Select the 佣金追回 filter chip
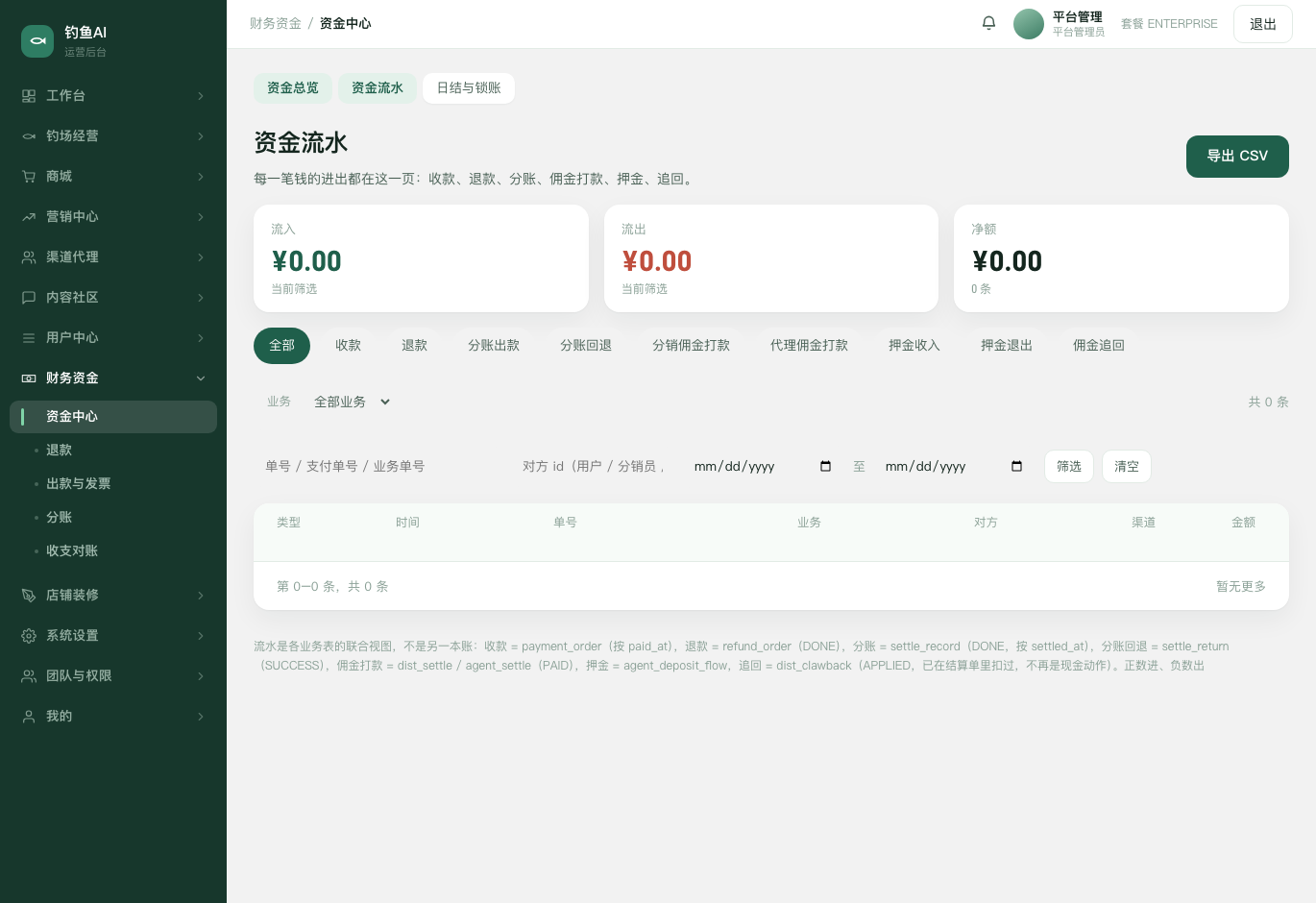The height and width of the screenshot is (903, 1316). (x=1098, y=346)
